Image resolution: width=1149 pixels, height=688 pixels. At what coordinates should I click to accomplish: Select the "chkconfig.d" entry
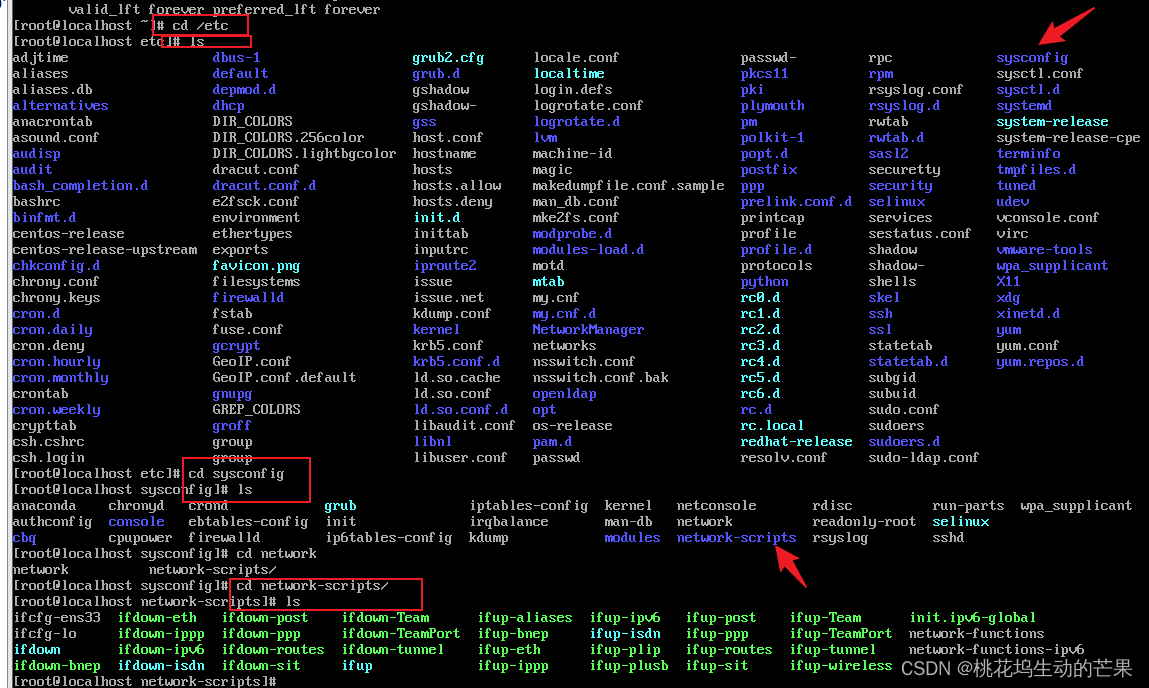tap(56, 266)
